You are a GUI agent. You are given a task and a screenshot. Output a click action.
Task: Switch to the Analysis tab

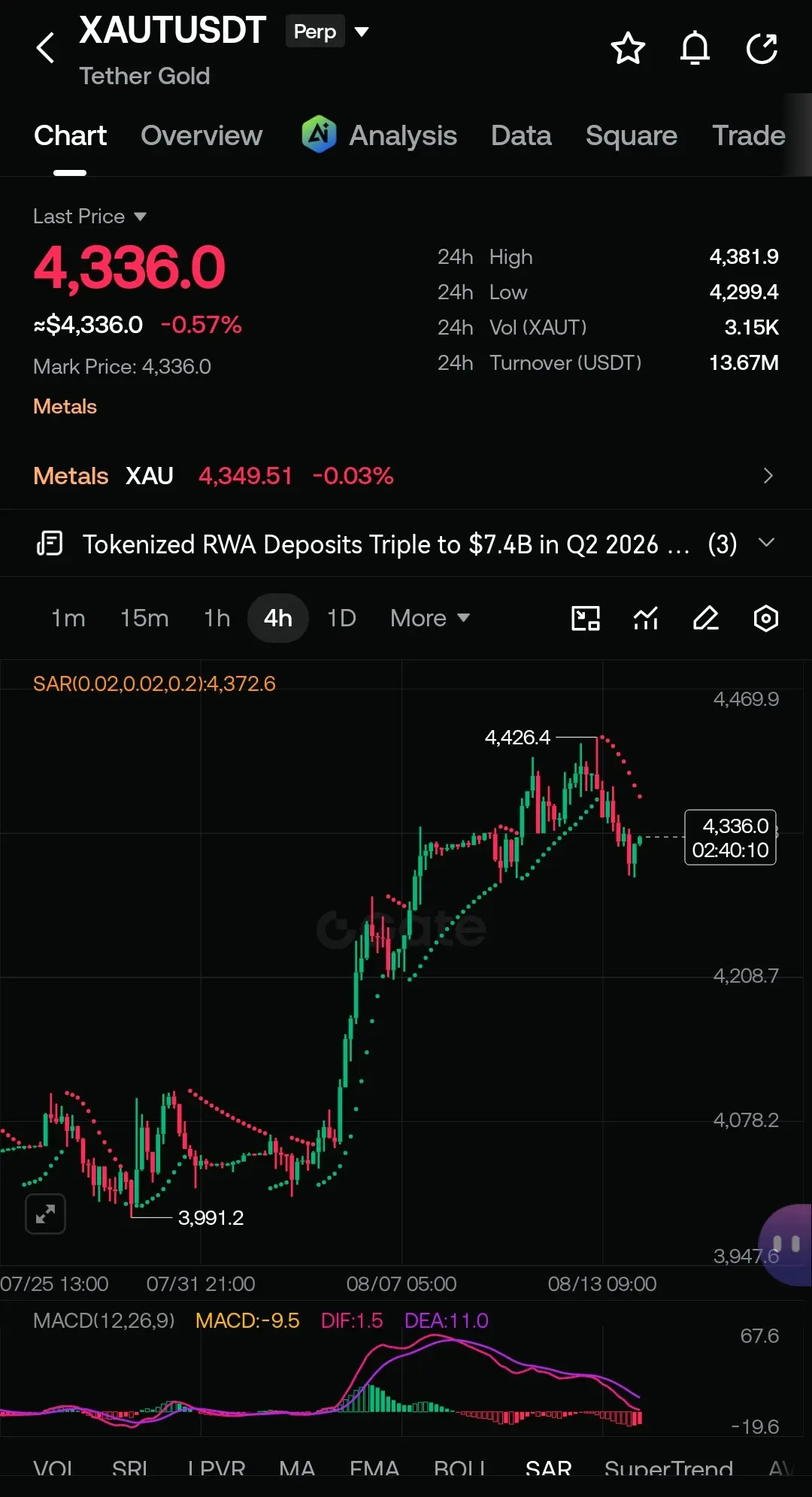click(x=402, y=136)
